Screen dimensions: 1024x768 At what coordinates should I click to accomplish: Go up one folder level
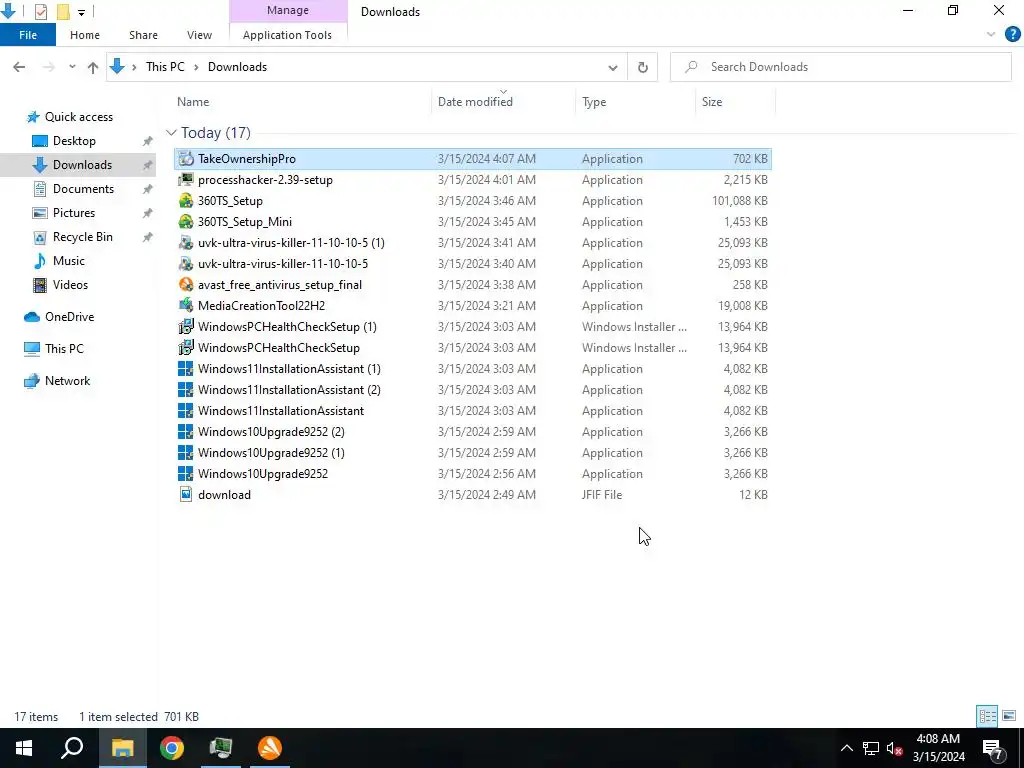pyautogui.click(x=93, y=67)
